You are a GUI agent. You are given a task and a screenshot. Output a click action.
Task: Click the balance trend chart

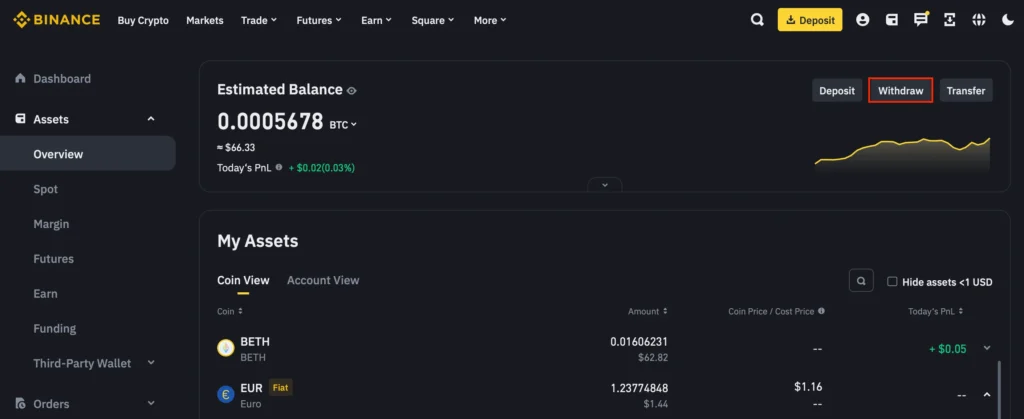point(903,155)
